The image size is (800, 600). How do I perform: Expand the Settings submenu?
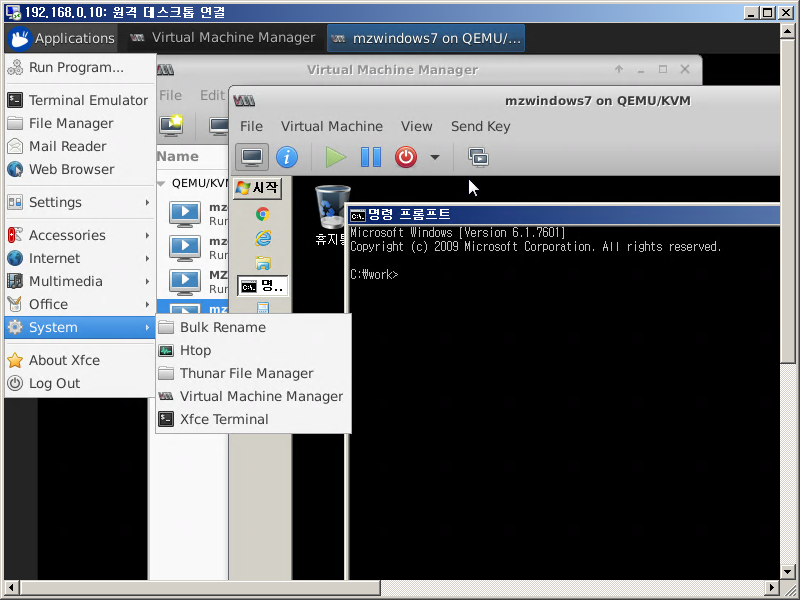point(80,202)
